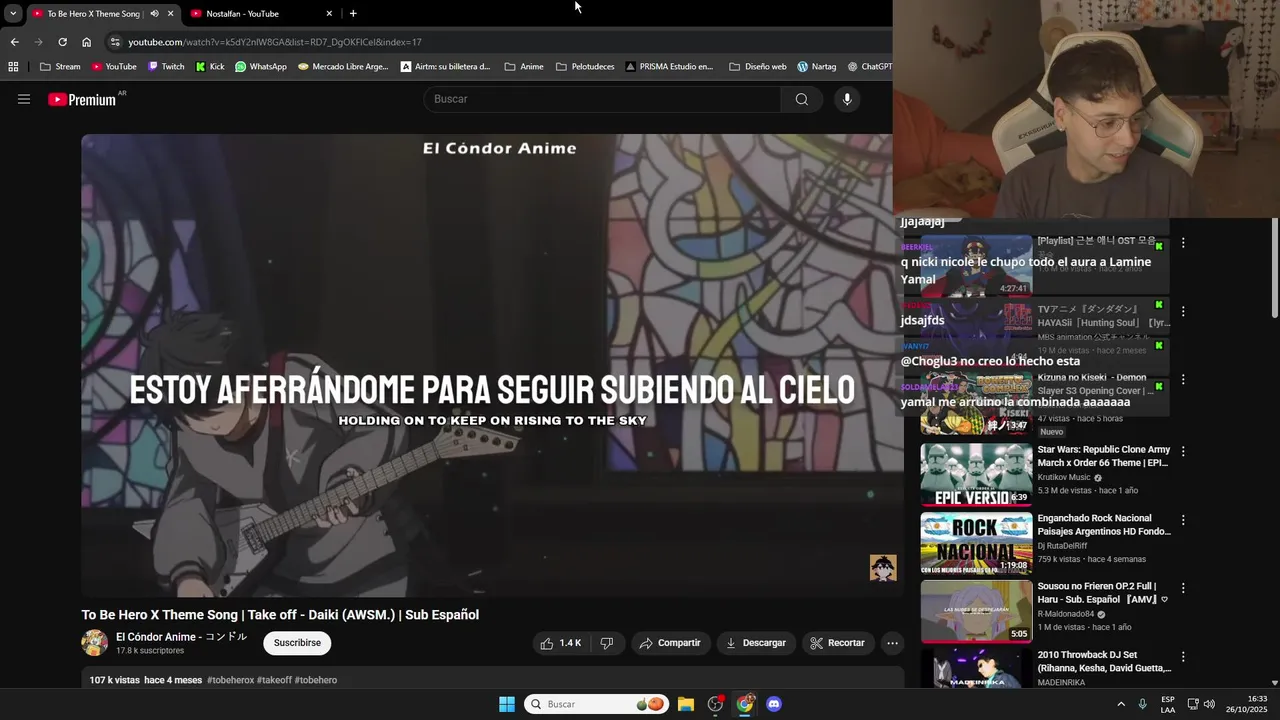Open the Stream bookmarks folder
The width and height of the screenshot is (1280, 720).
[x=60, y=67]
